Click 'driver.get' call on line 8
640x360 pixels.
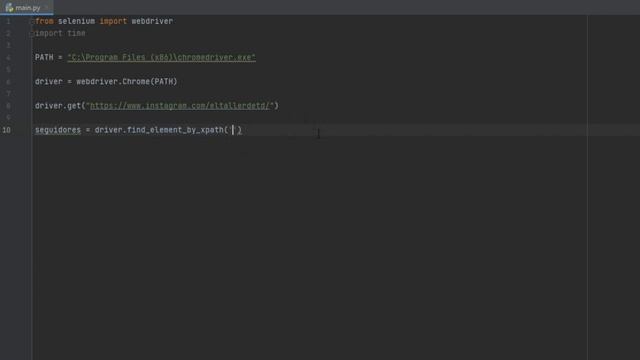[58, 106]
